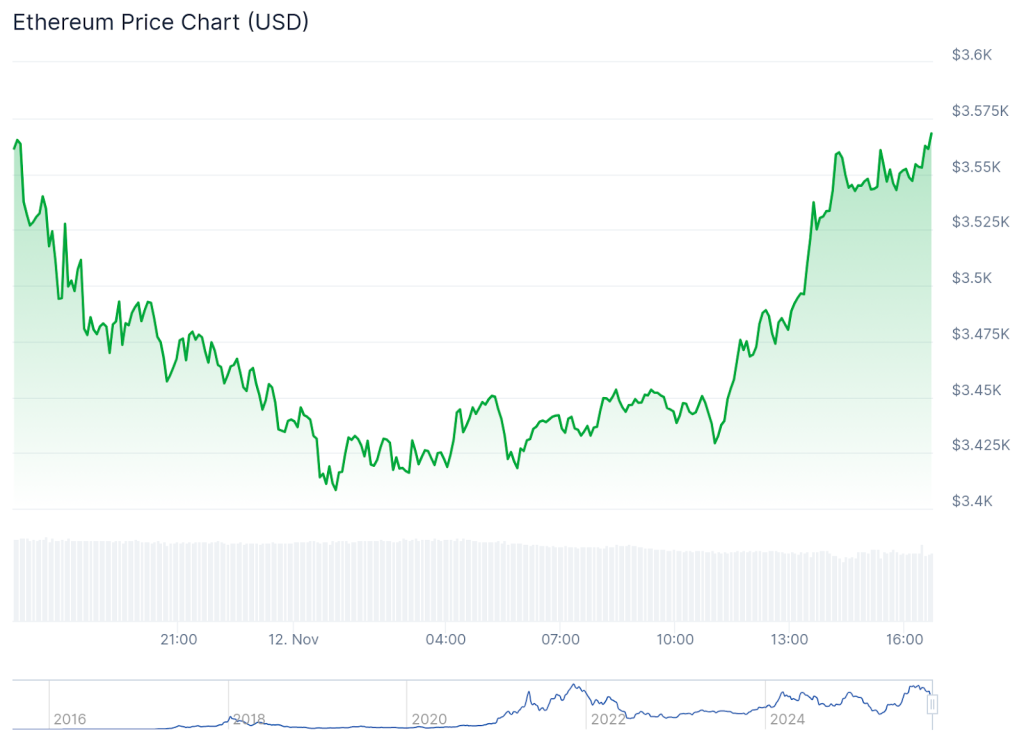The image size is (1024, 748).
Task: Click the 12. Nov date label
Action: (x=293, y=639)
